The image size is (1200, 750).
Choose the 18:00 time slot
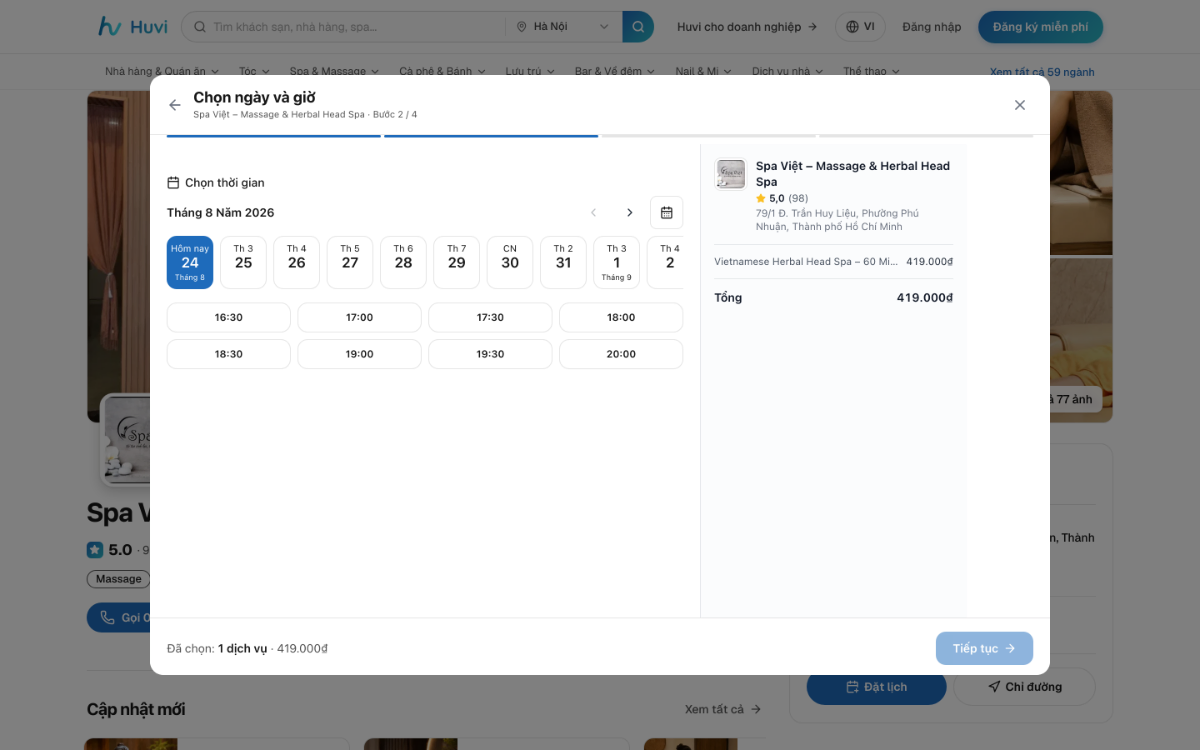(621, 317)
